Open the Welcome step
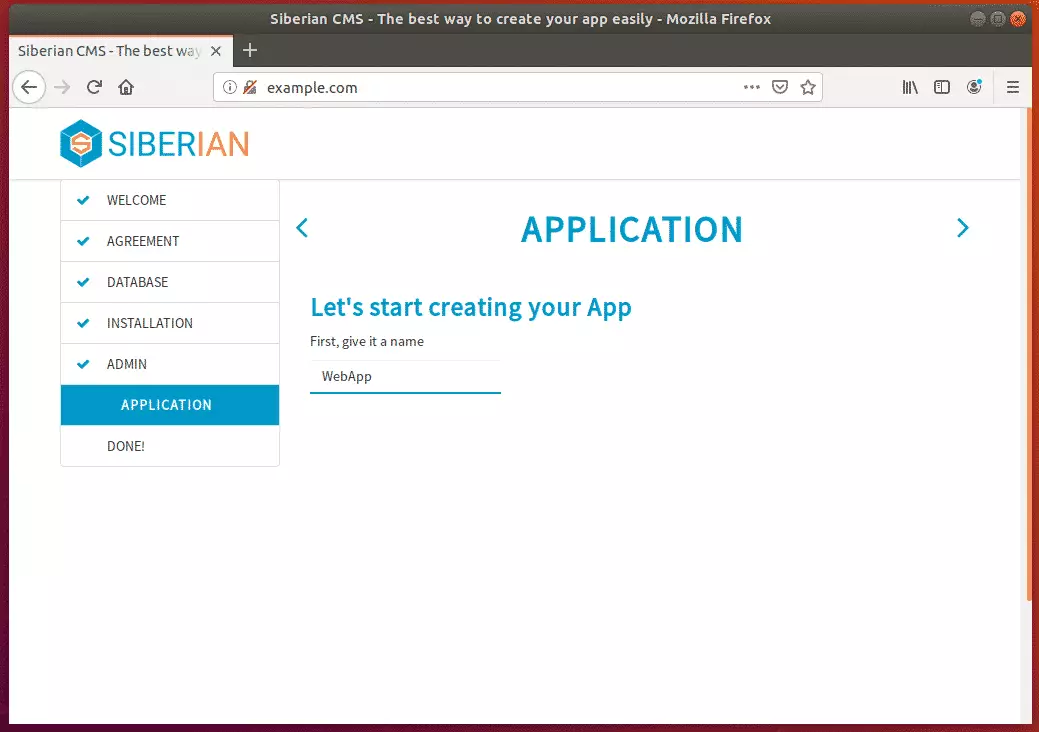 (170, 200)
